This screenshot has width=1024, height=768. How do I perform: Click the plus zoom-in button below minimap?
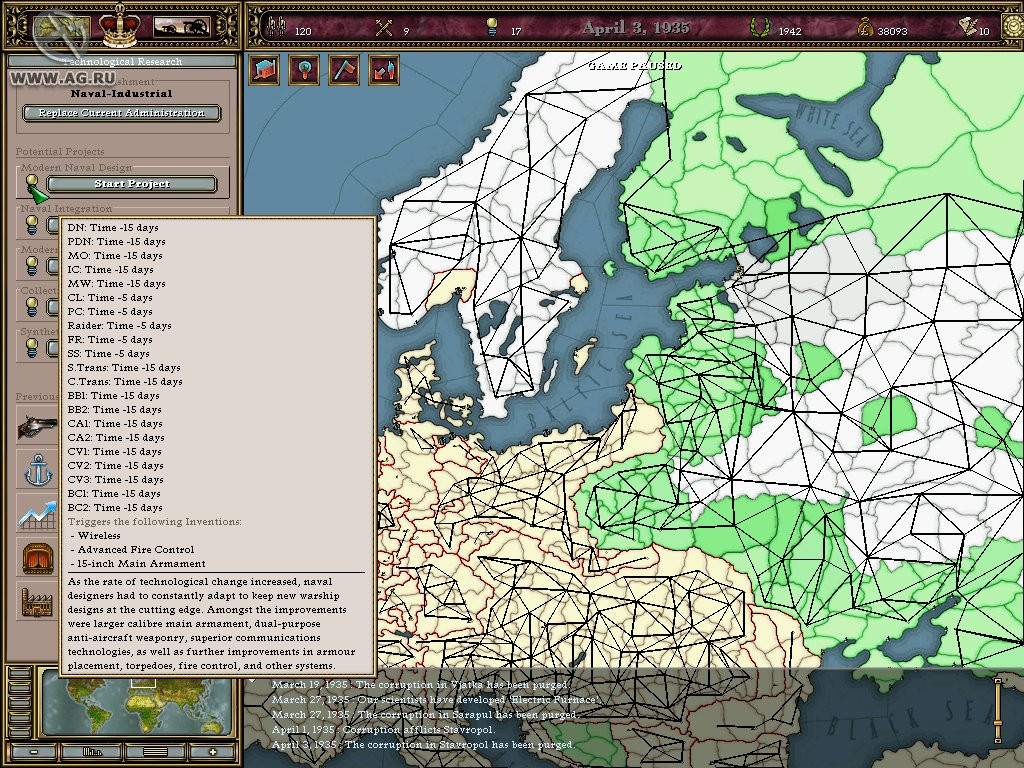212,752
